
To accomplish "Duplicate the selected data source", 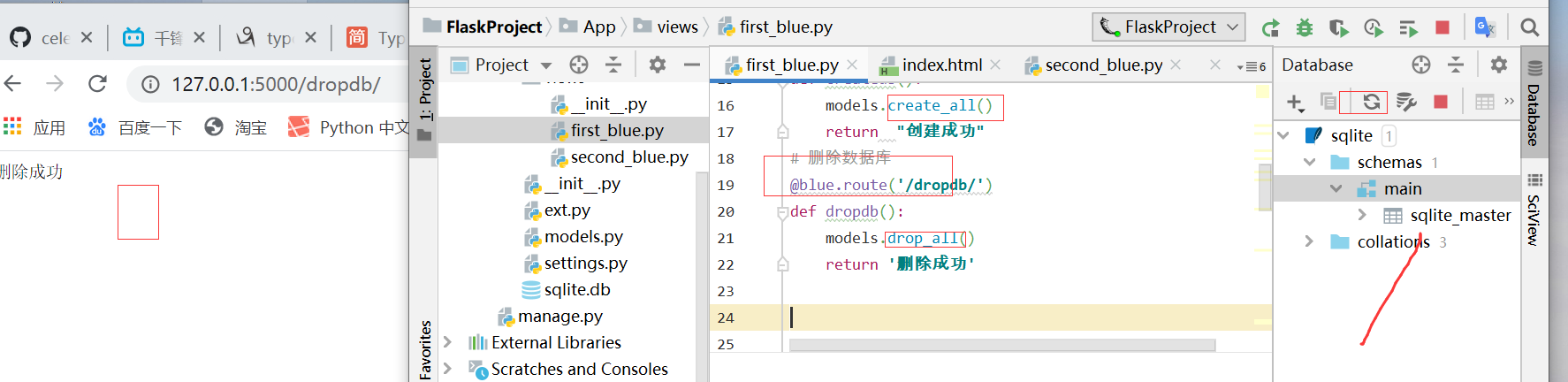I will [1328, 102].
